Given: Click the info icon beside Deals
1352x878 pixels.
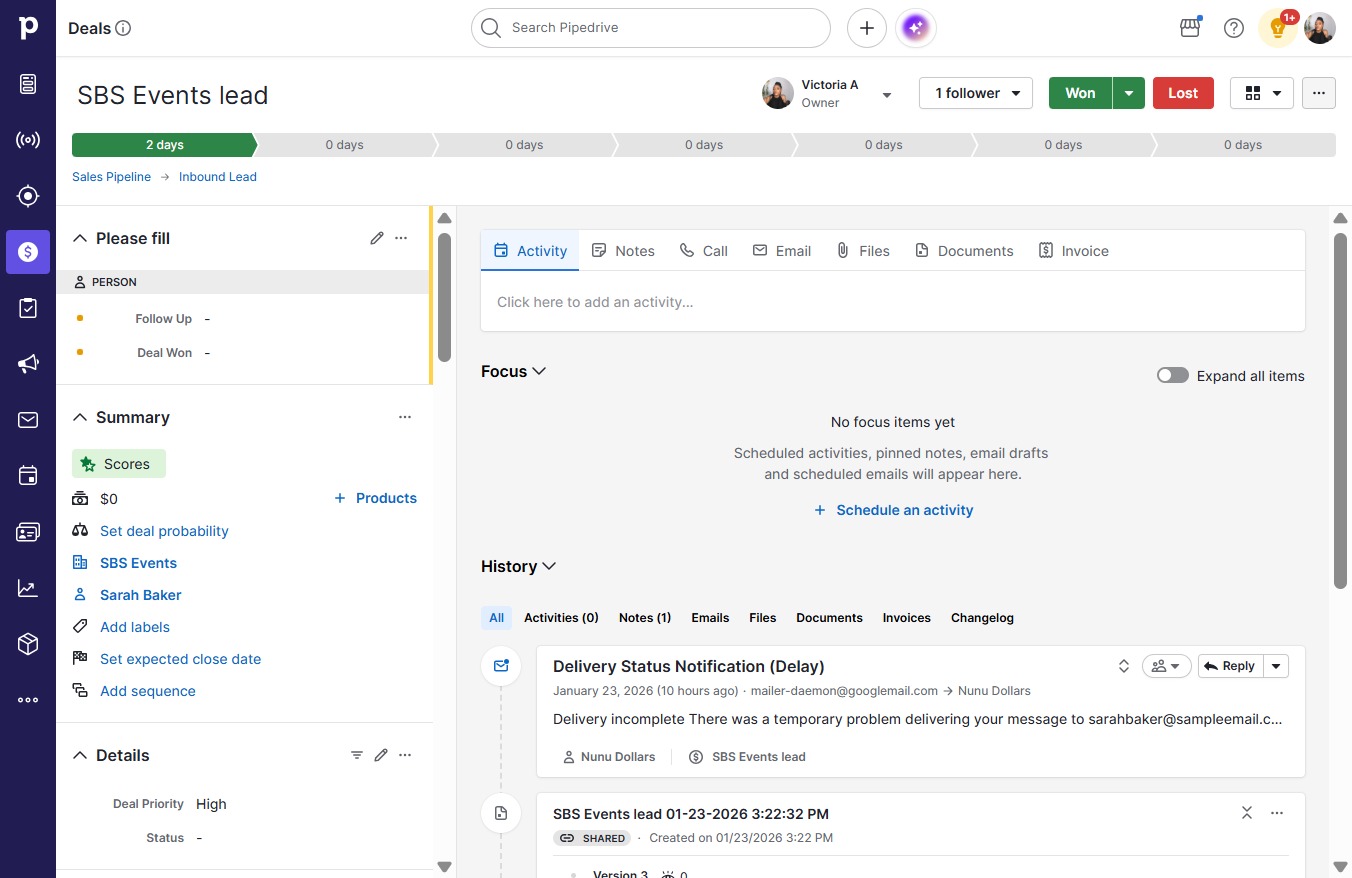Looking at the screenshot, I should click(124, 28).
